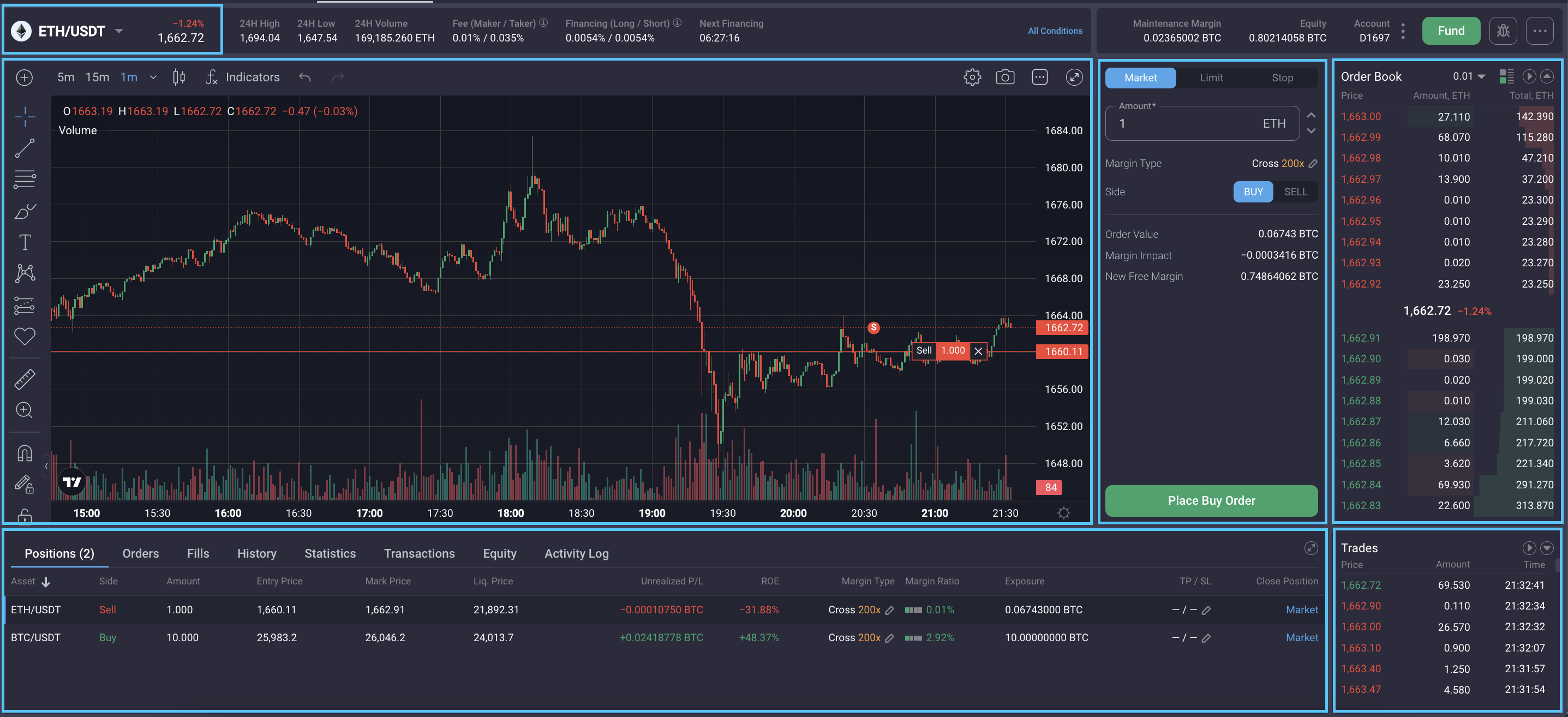
Task: Expand the time interval dropdown chevron
Action: (153, 77)
